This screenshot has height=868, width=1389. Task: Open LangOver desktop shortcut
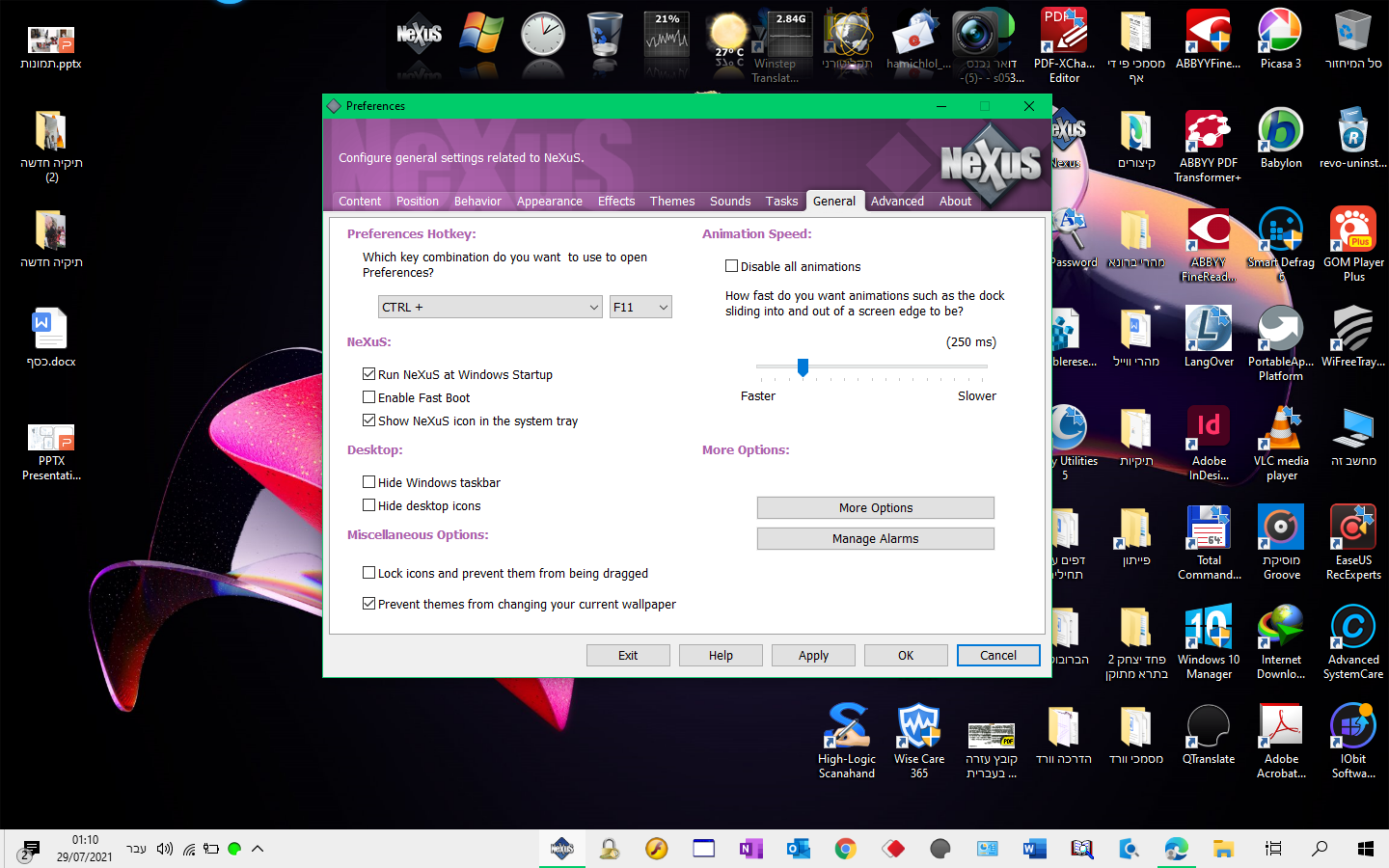pyautogui.click(x=1209, y=337)
